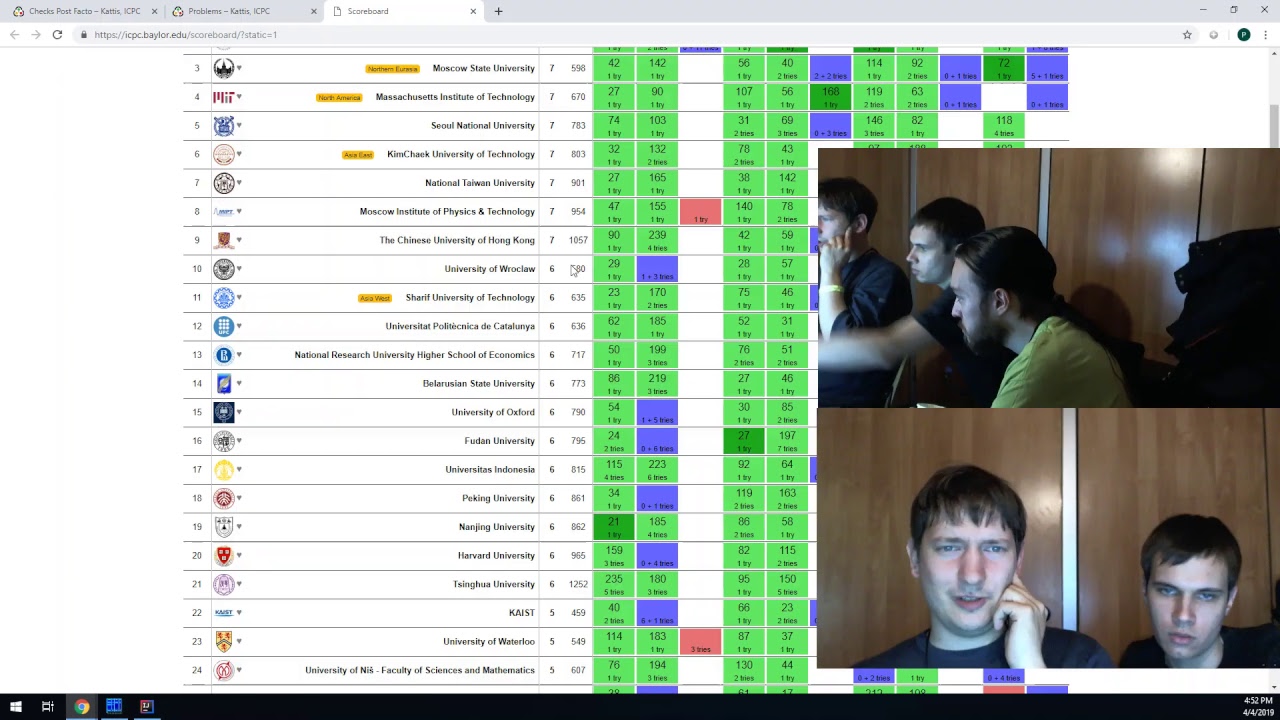Click KimChaek University's logo
The height and width of the screenshot is (720, 1280).
click(224, 154)
